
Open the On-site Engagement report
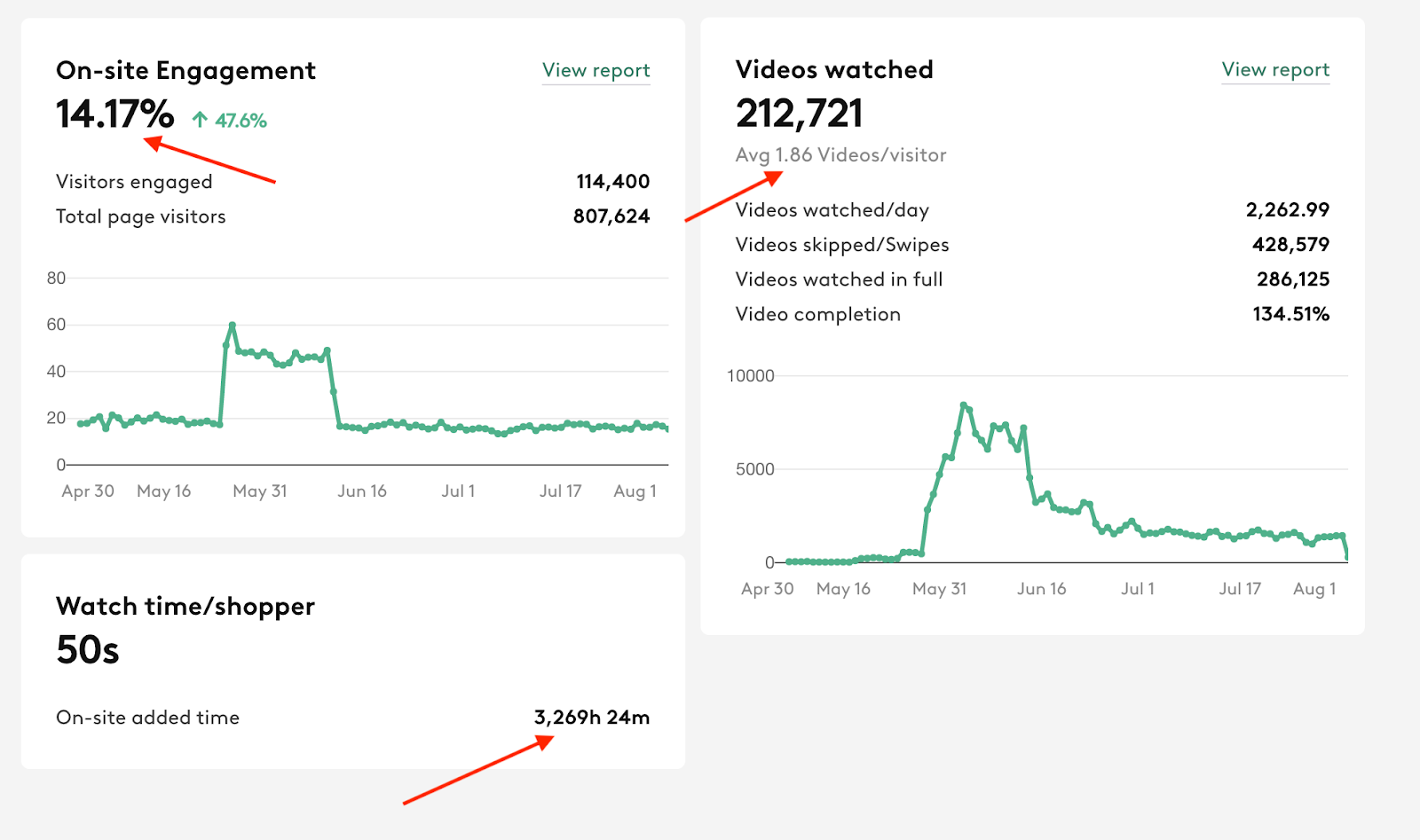click(596, 70)
